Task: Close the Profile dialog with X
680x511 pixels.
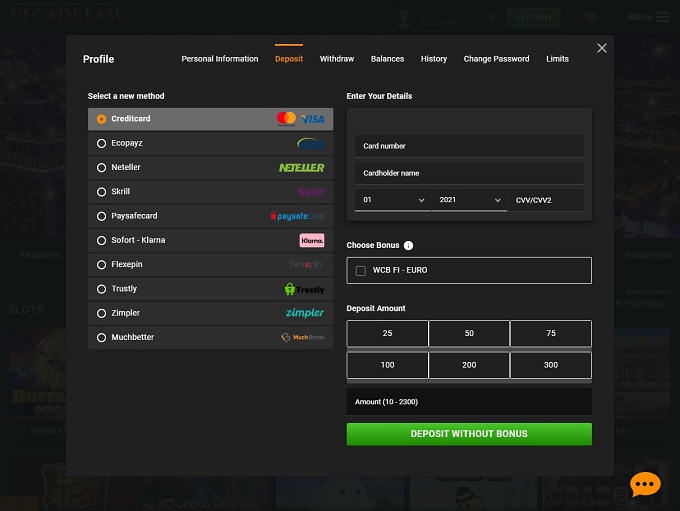Action: [x=601, y=48]
